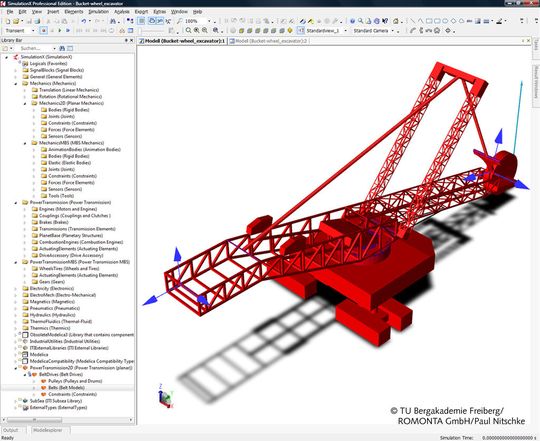
Task: Select the ellipse drawing tool
Action: [x=445, y=21]
